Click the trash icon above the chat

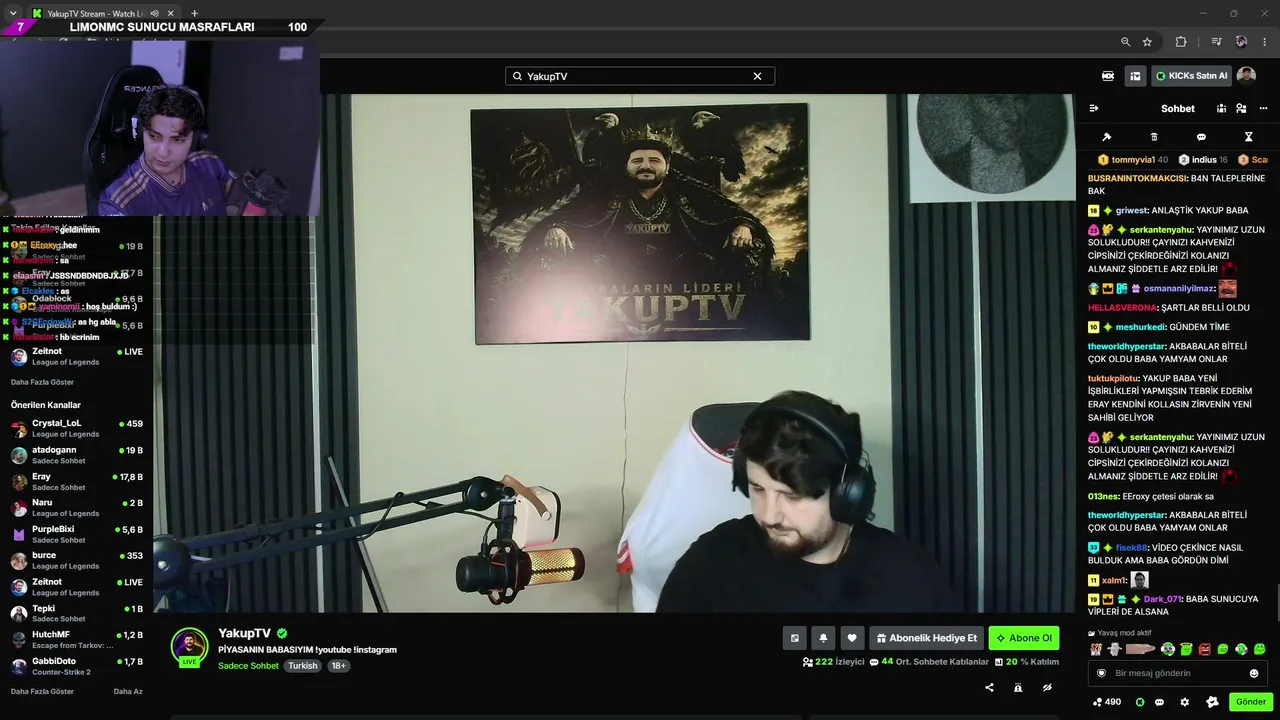[x=1154, y=137]
